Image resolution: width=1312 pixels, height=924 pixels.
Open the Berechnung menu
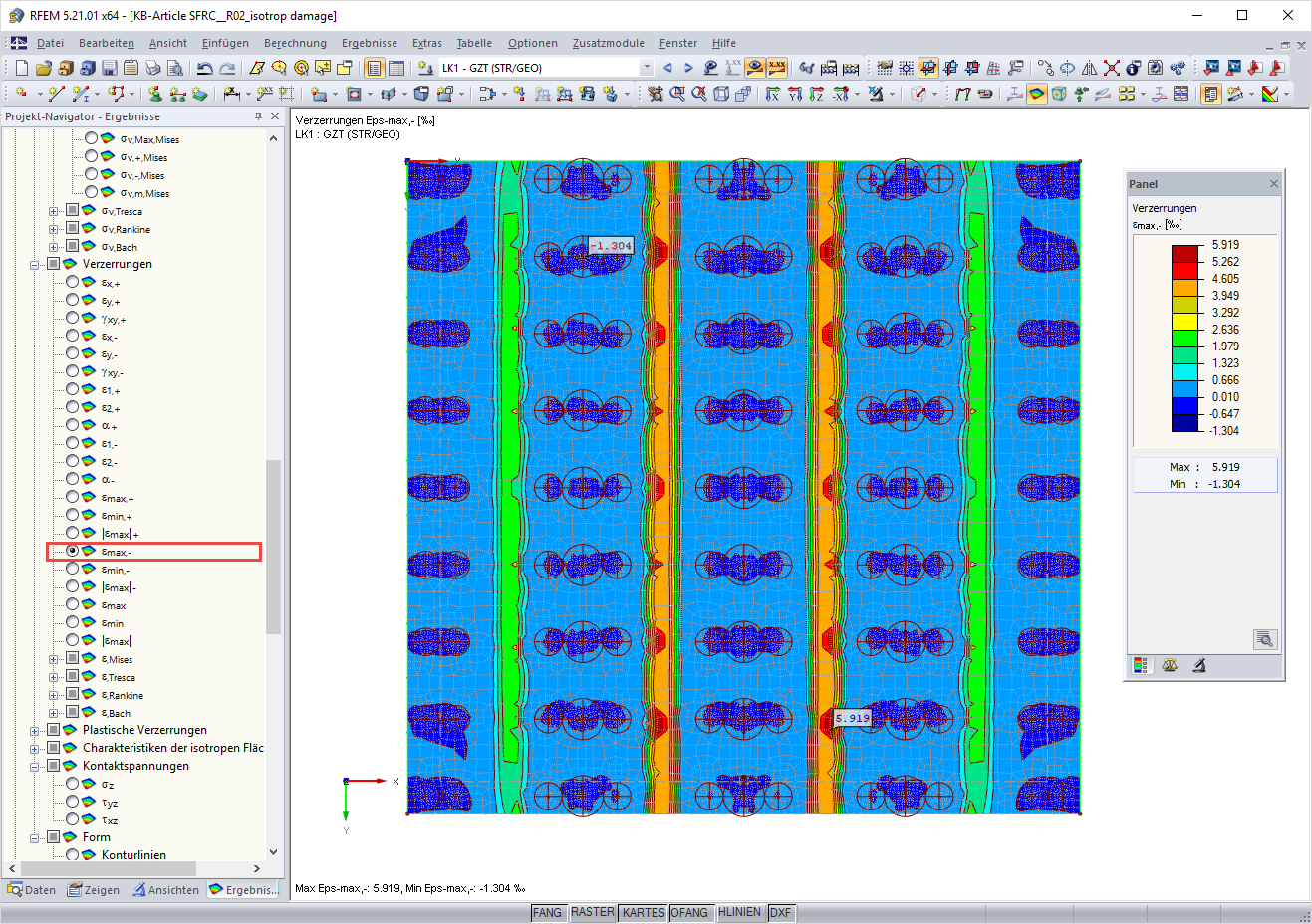click(295, 43)
